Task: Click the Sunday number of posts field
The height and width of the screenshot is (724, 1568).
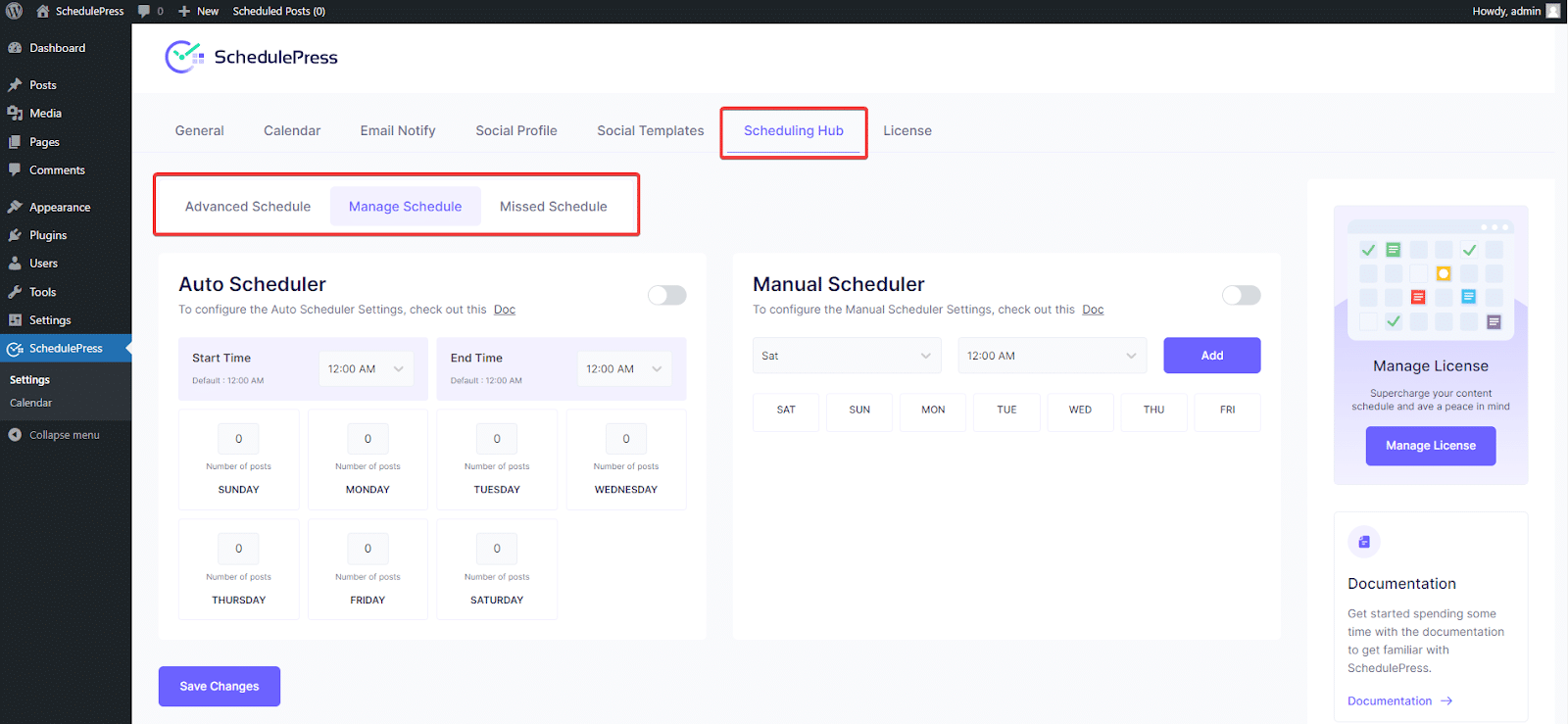Action: 239,439
